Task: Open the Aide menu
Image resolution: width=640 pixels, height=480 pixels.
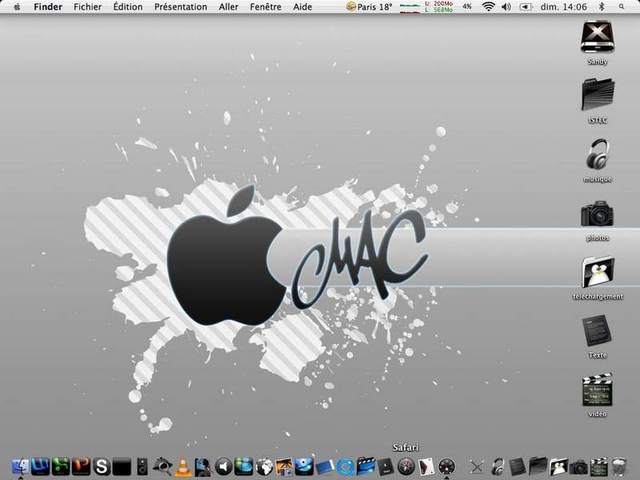Action: [x=302, y=7]
